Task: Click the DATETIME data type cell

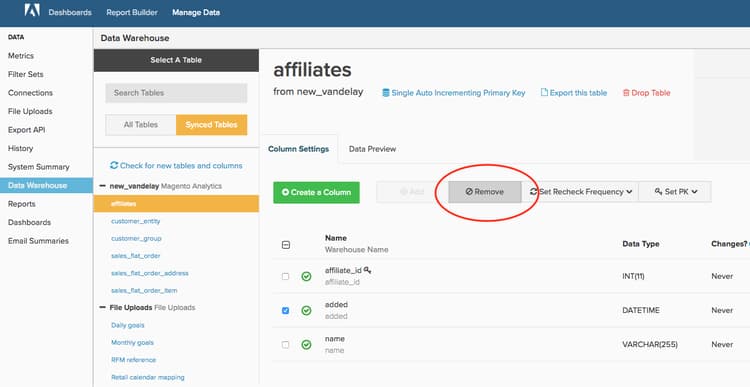Action: [x=640, y=310]
